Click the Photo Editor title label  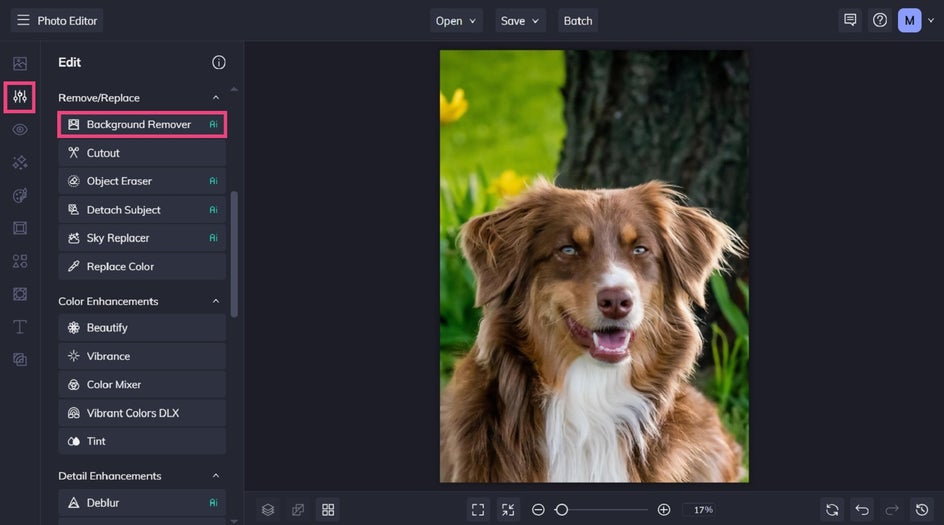pyautogui.click(x=67, y=20)
